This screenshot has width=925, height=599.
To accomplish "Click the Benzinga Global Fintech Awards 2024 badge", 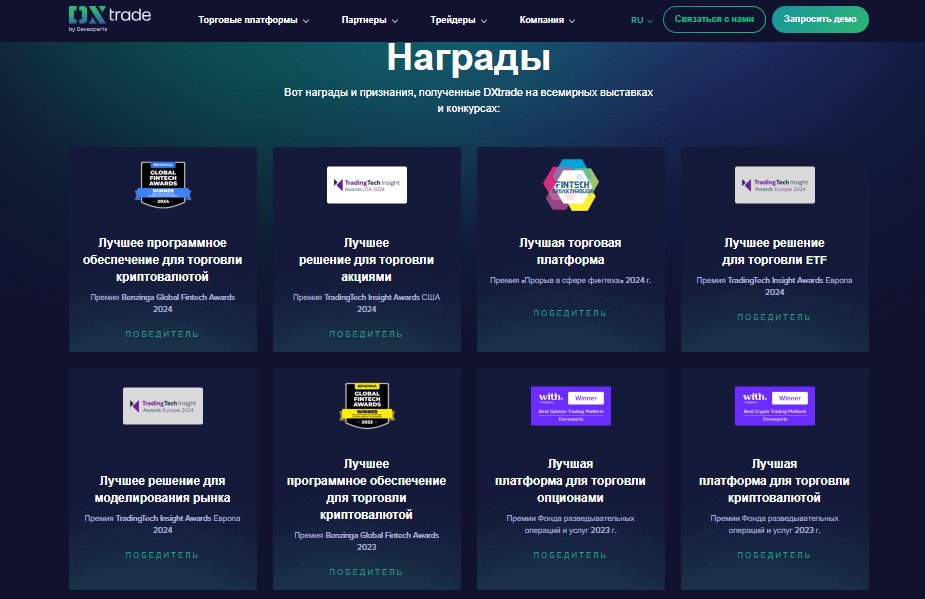I will [163, 184].
